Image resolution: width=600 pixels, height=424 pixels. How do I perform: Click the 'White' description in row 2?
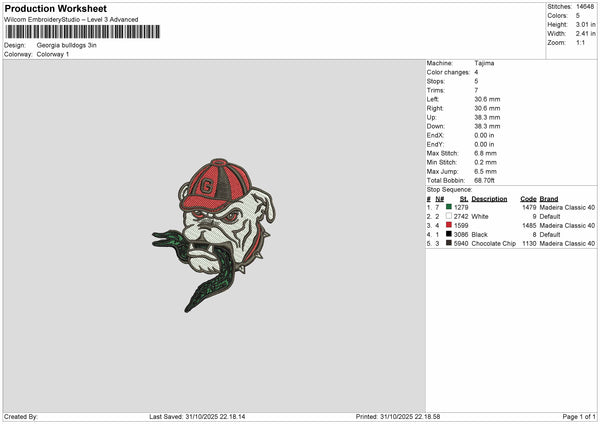click(x=480, y=217)
